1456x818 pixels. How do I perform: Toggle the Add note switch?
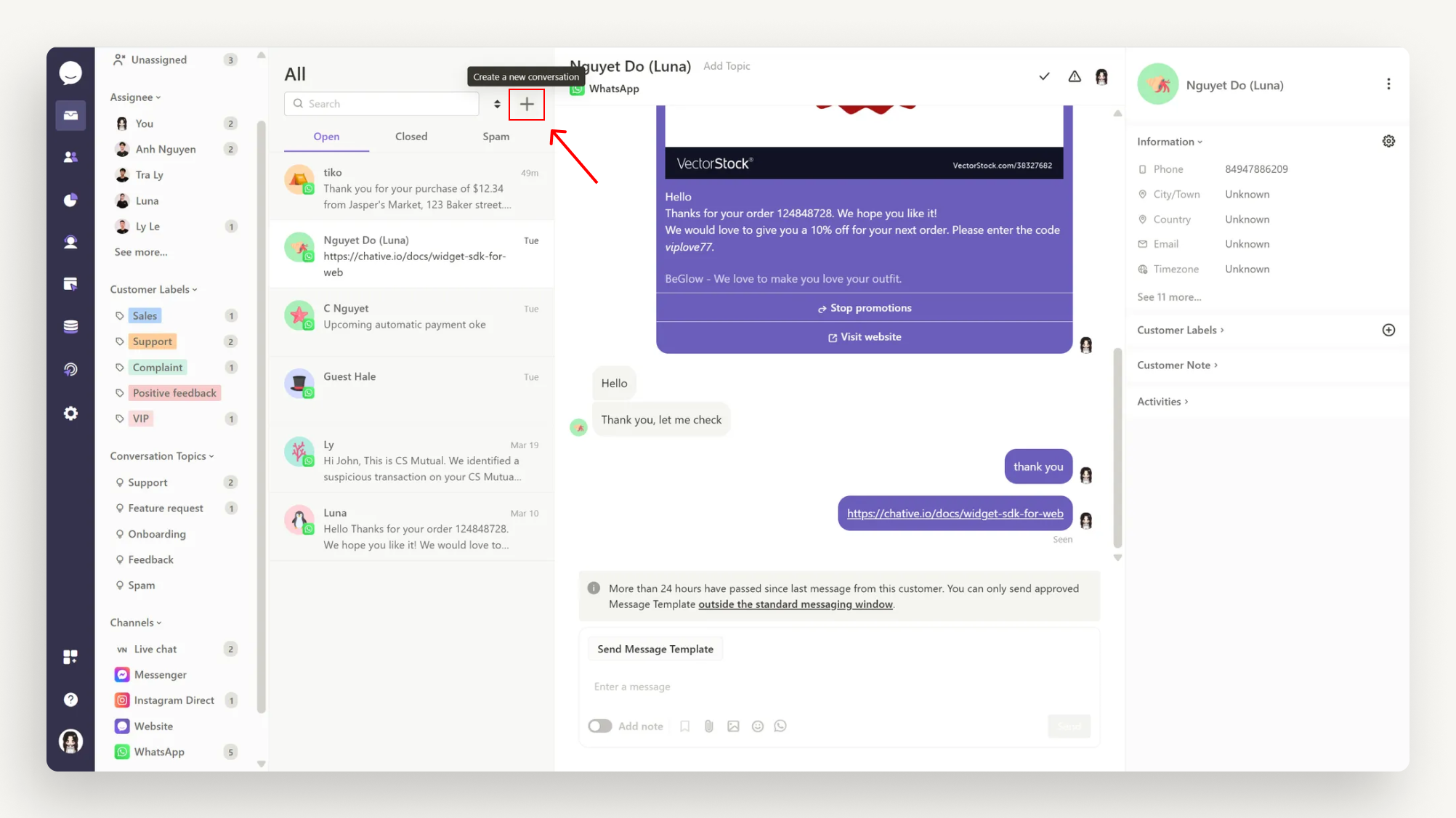coord(600,726)
